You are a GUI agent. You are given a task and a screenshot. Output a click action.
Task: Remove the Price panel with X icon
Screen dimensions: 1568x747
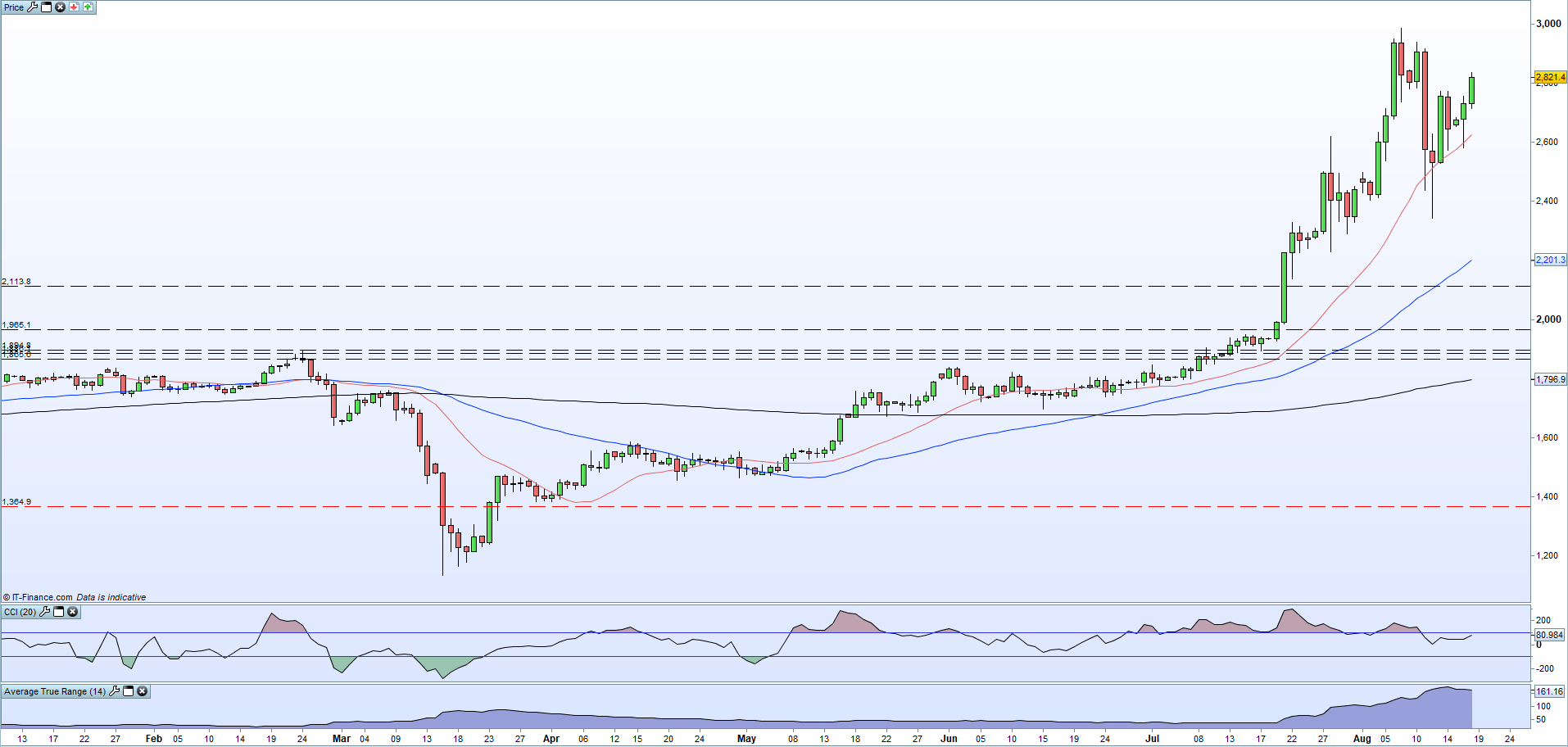point(60,7)
